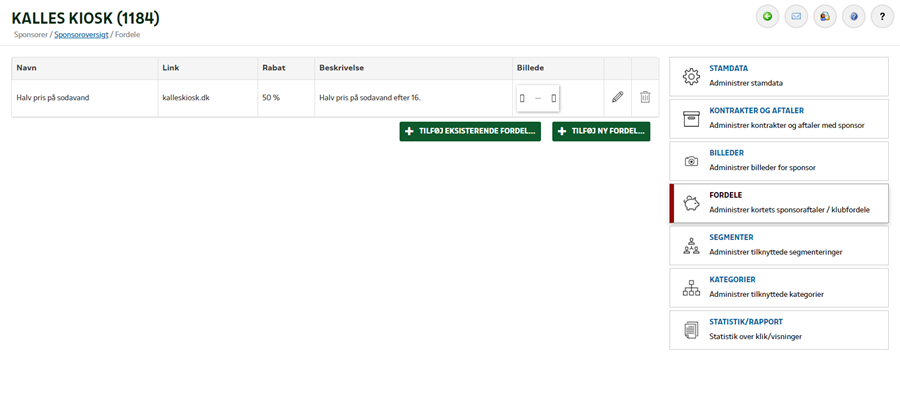The height and width of the screenshot is (396, 900).
Task: Click the green back arrow icon
Action: click(767, 17)
